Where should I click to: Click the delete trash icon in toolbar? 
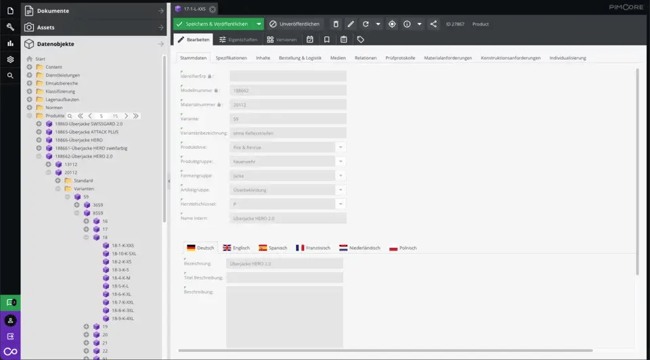pyautogui.click(x=336, y=24)
